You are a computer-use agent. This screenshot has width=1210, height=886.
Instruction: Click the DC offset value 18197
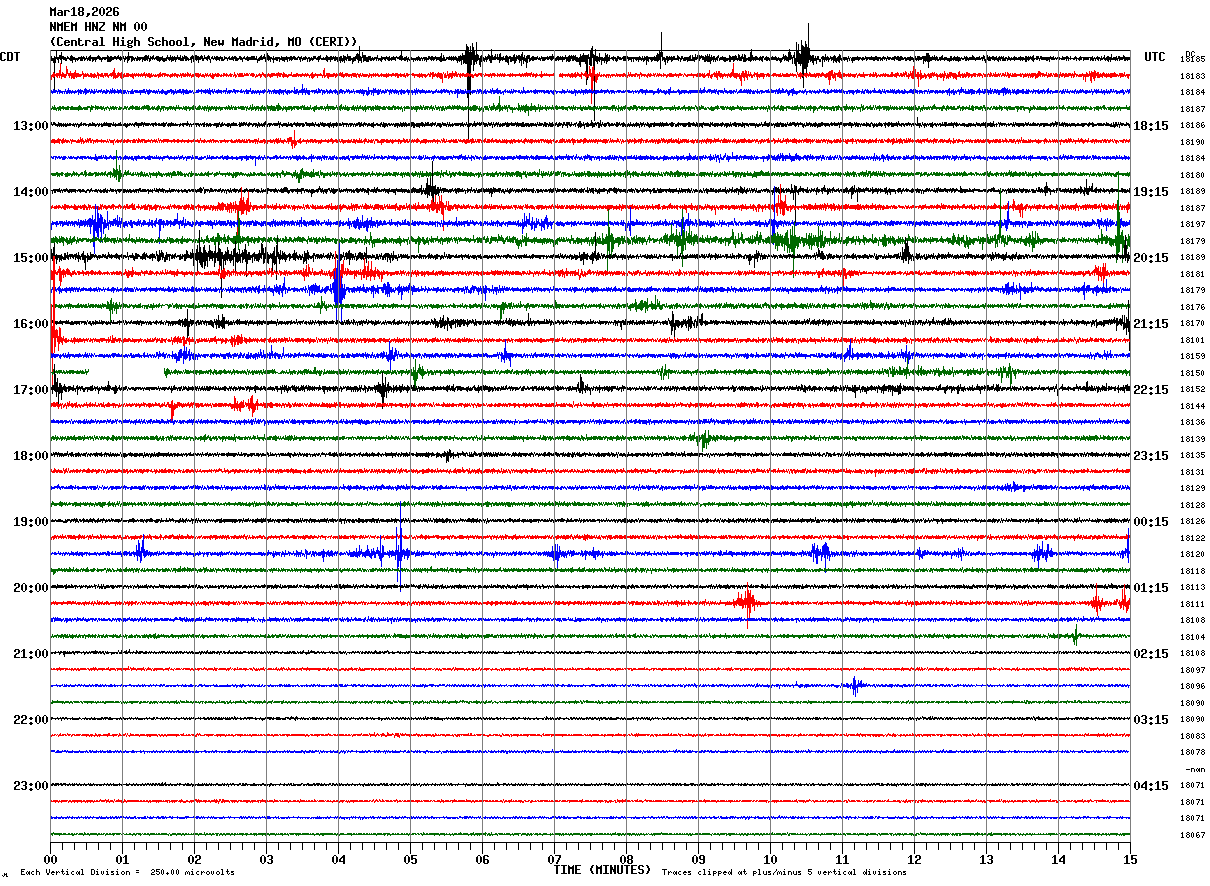coord(1192,224)
